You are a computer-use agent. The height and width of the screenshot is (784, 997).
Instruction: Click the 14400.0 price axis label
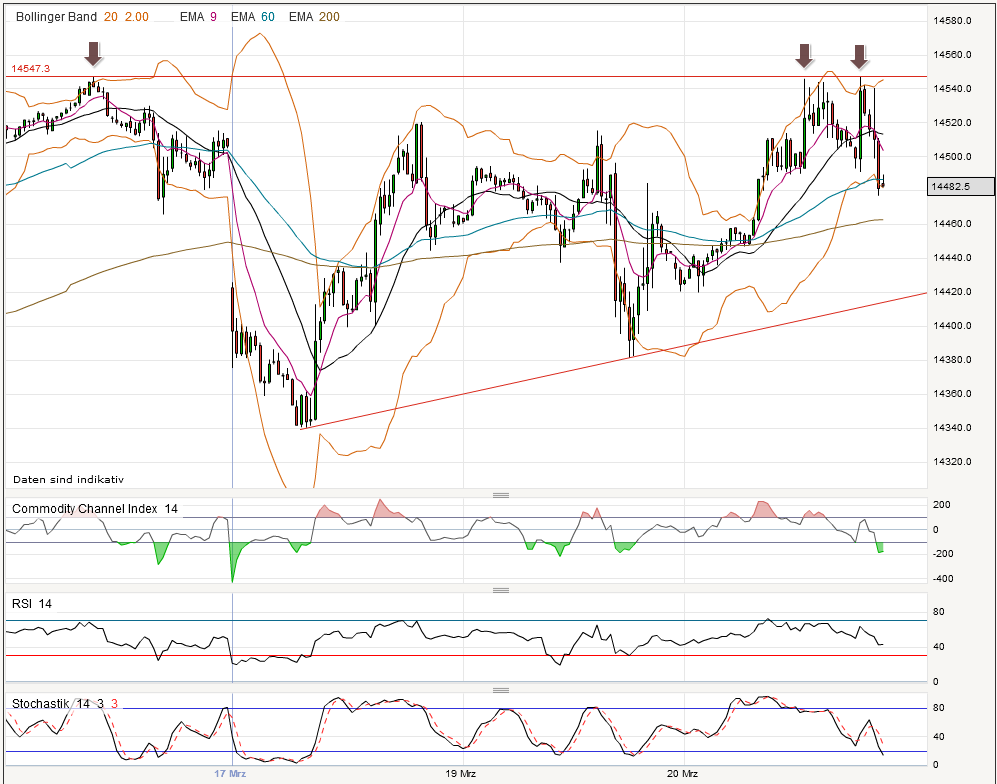[x=952, y=326]
